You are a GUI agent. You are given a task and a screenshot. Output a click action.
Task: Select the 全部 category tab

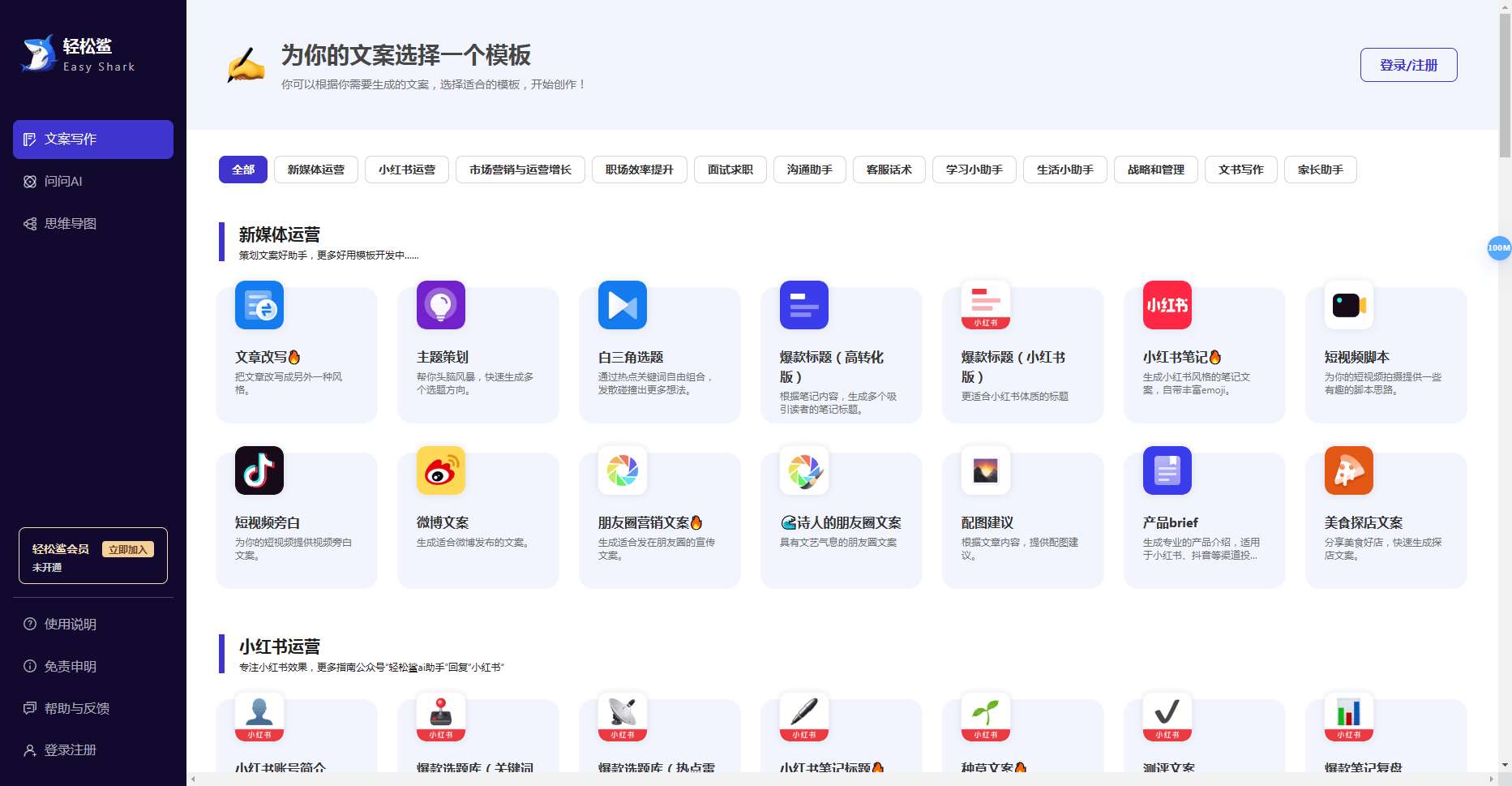coord(243,170)
